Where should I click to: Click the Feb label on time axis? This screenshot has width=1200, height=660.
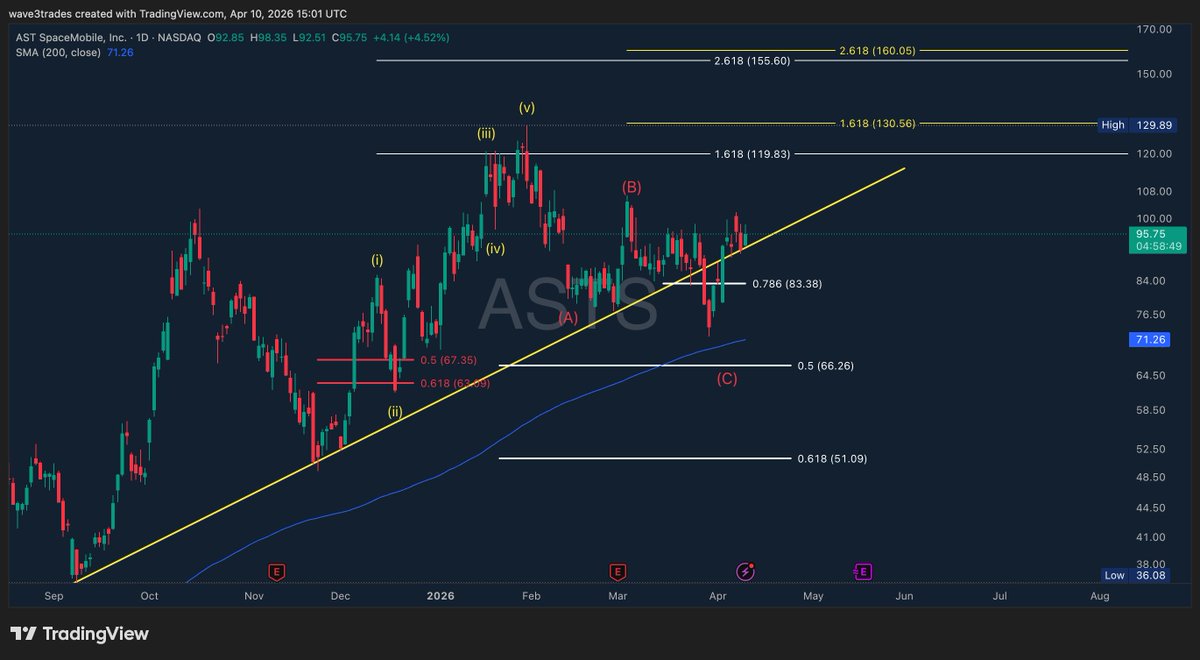click(531, 596)
